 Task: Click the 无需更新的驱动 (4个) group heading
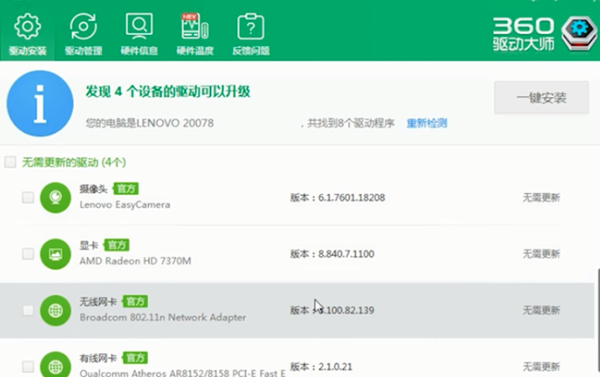74,162
